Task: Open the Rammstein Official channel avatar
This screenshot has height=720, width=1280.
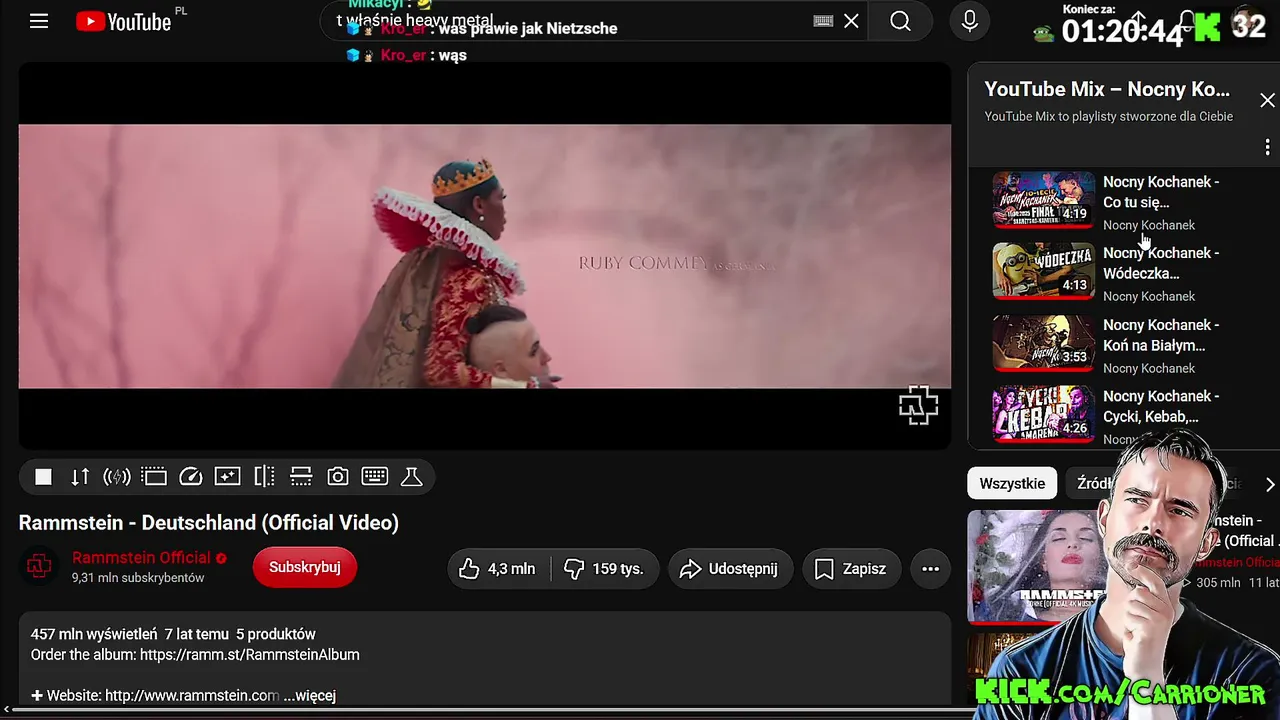Action: (39, 567)
